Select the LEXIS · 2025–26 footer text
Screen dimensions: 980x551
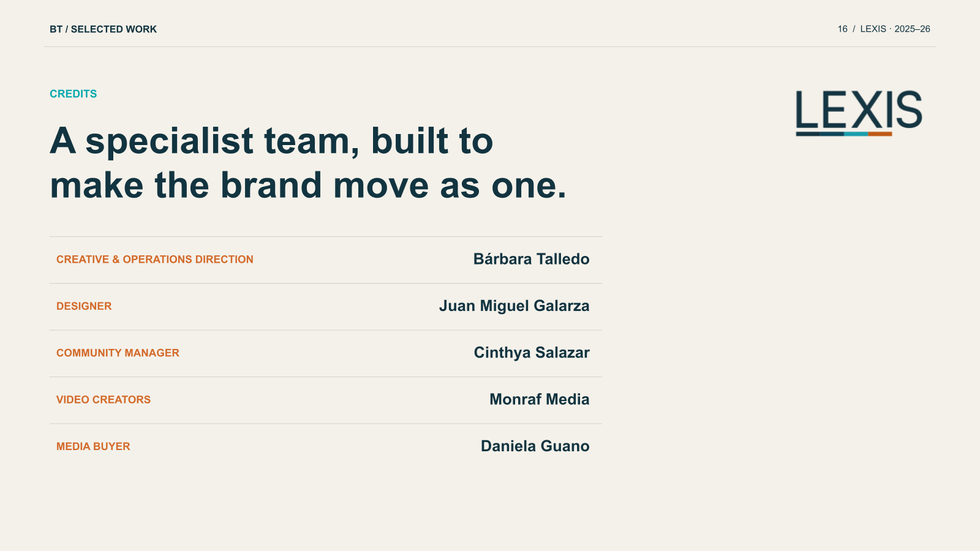(x=895, y=29)
